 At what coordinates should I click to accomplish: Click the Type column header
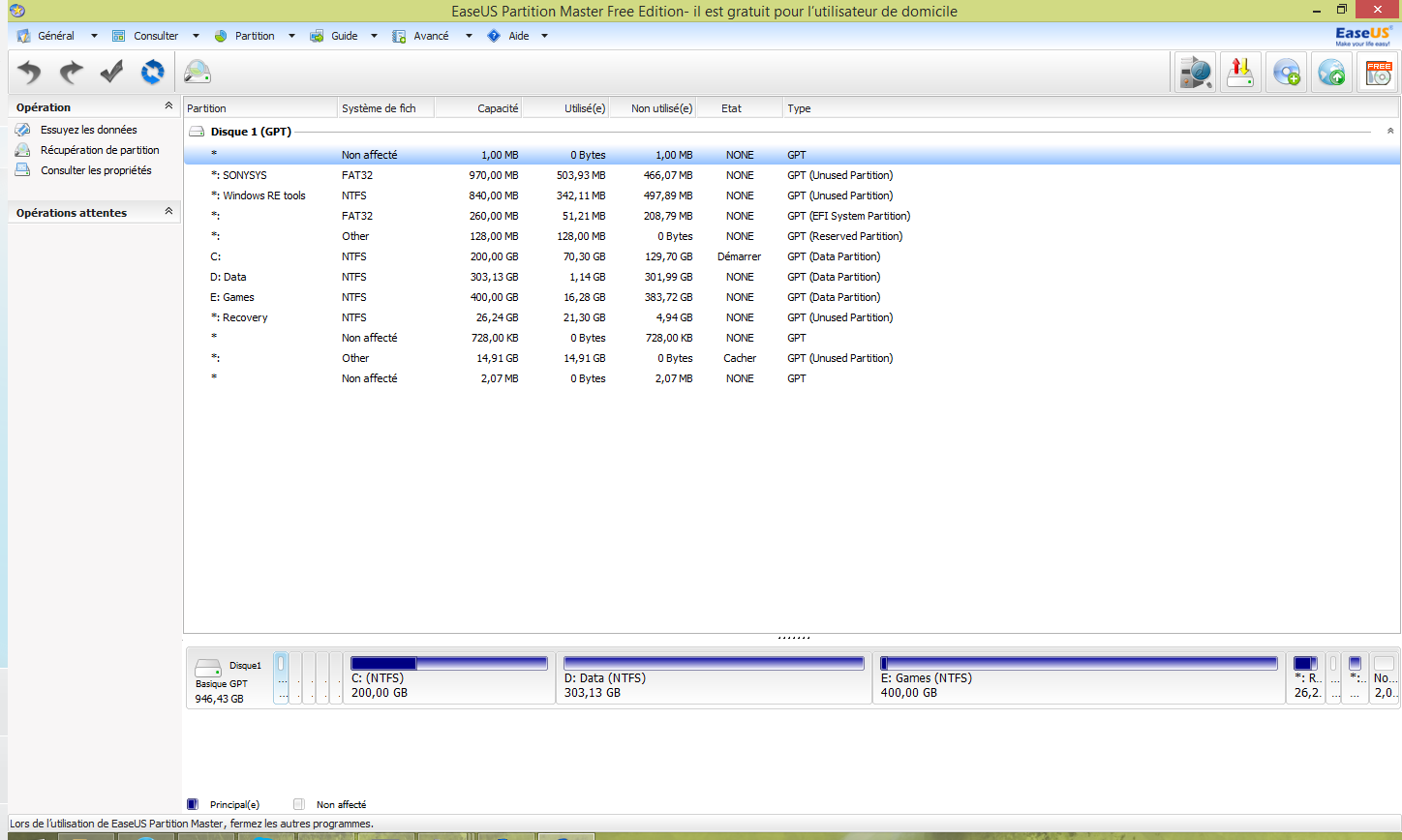[x=1091, y=108]
